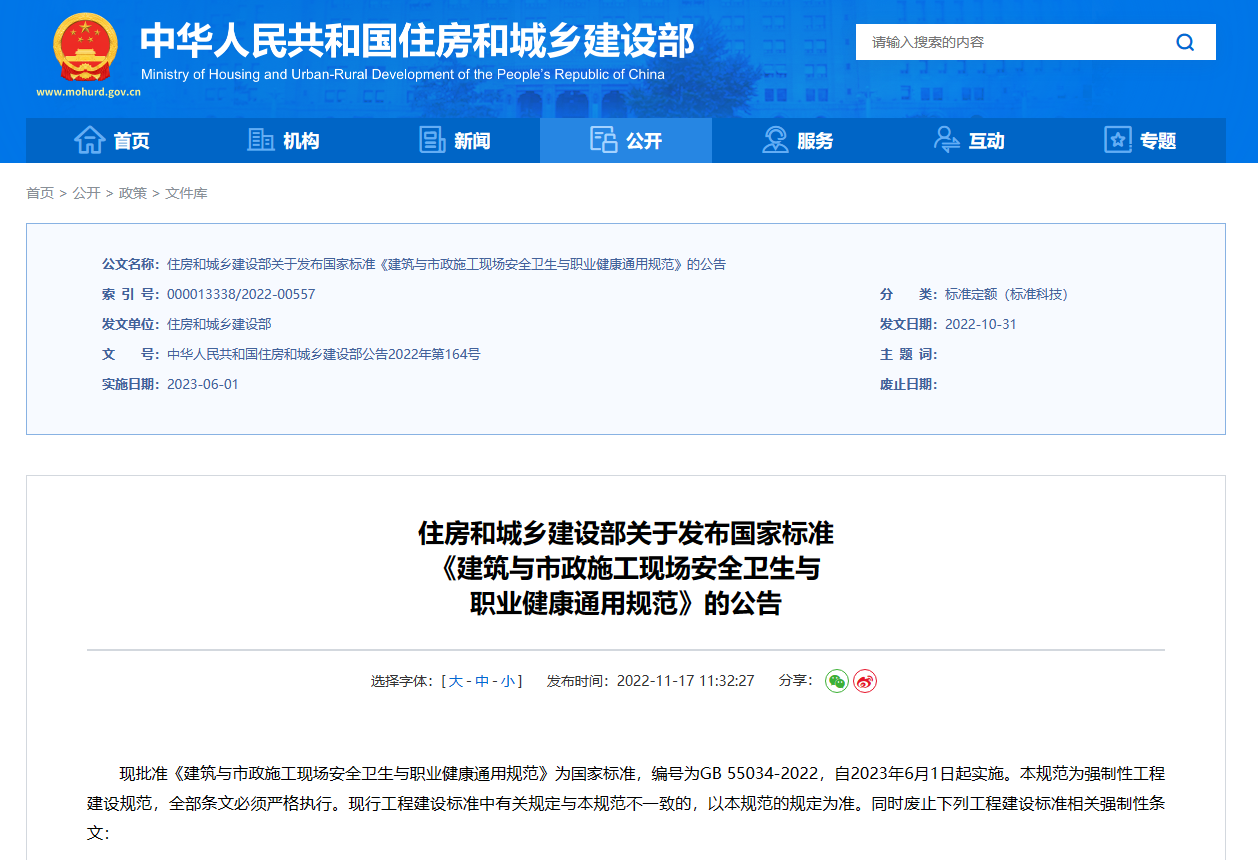This screenshot has width=1258, height=860.
Task: Share the announcement via the WeChat icon
Action: pos(835,680)
